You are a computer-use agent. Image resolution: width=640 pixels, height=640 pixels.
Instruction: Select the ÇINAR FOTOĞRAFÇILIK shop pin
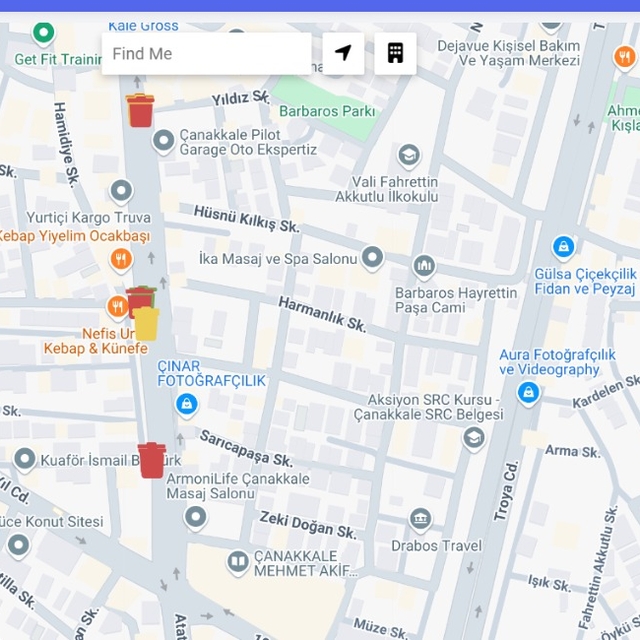(x=185, y=404)
